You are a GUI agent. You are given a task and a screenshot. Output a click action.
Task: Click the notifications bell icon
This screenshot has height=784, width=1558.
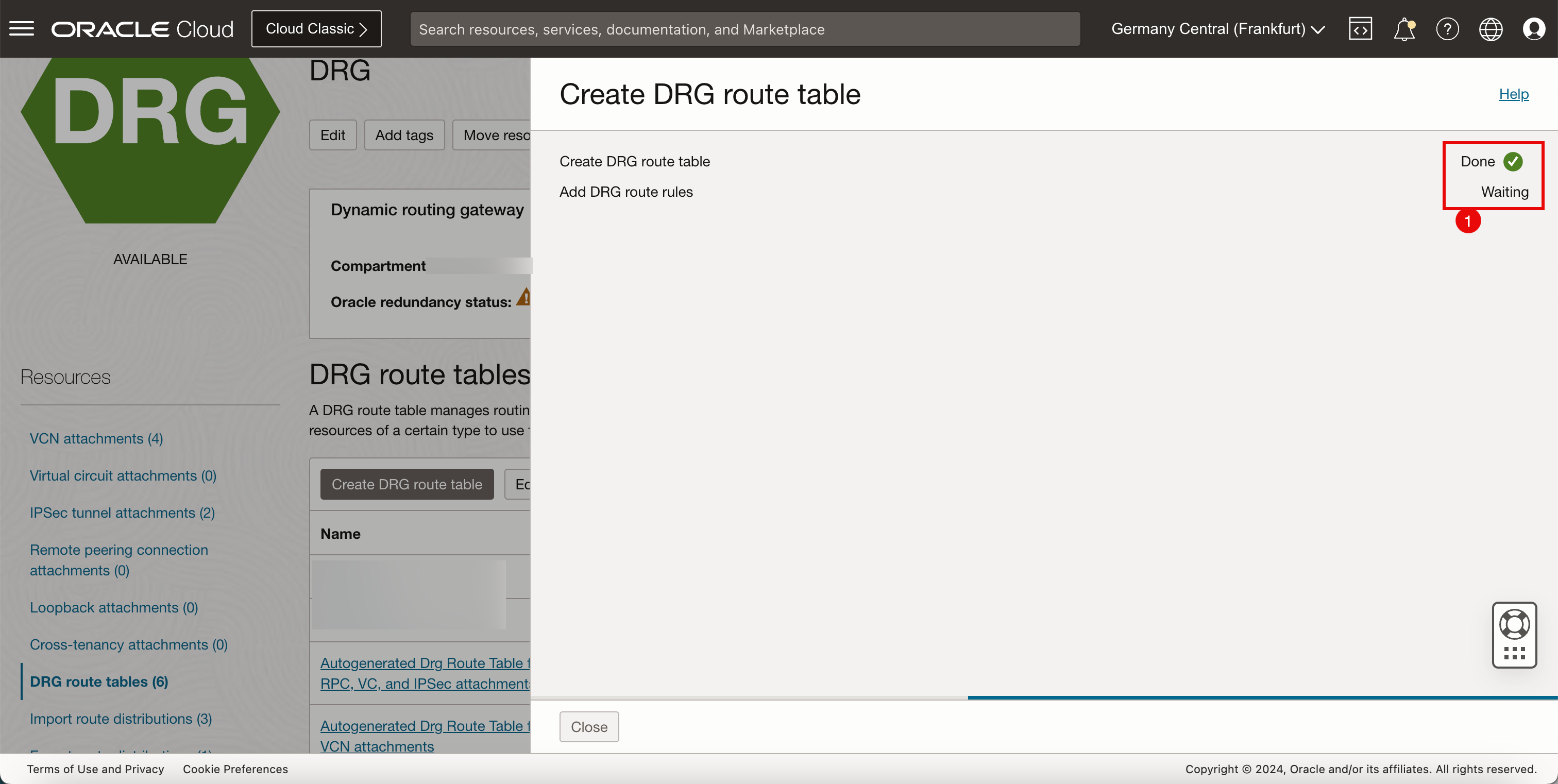[1404, 28]
